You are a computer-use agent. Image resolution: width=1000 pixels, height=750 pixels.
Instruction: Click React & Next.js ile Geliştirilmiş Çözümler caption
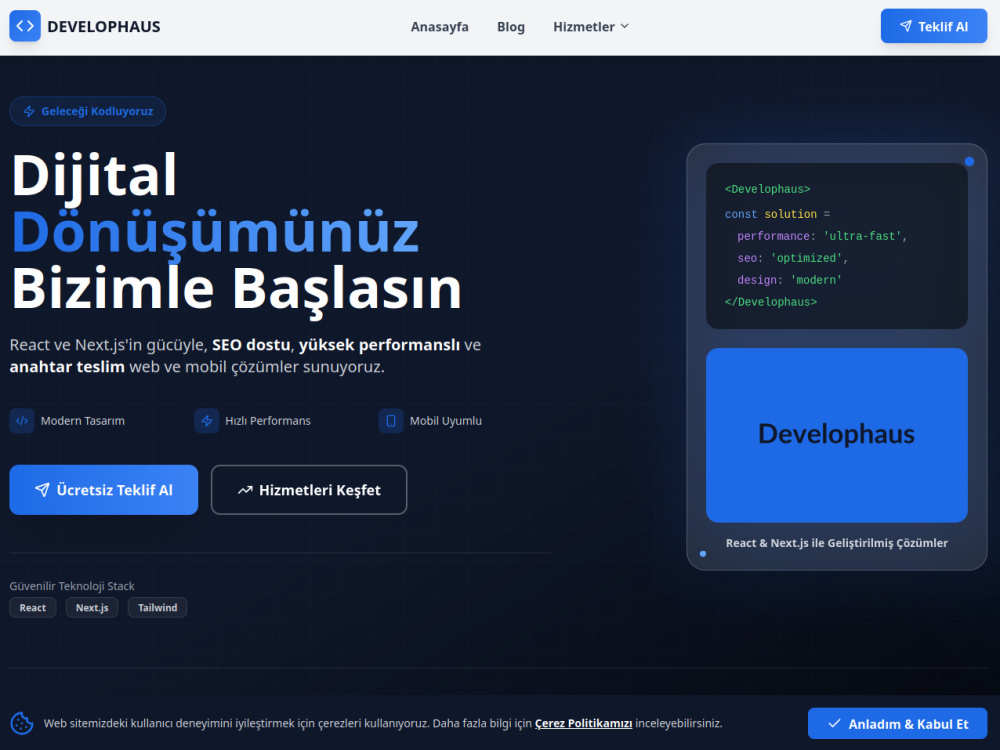[x=837, y=543]
